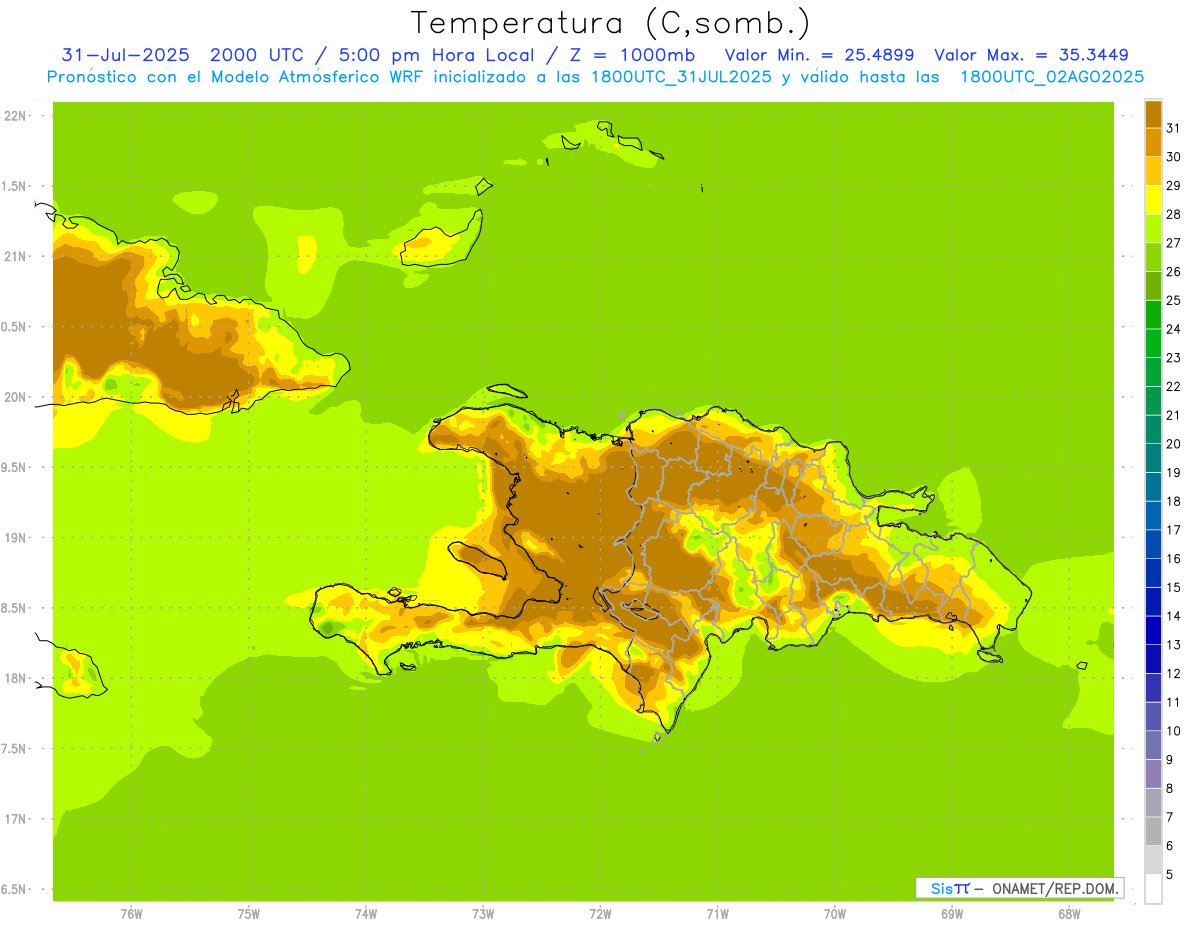Click the 31-Jul-2025 date text
1200x927 pixels.
pyautogui.click(x=120, y=55)
